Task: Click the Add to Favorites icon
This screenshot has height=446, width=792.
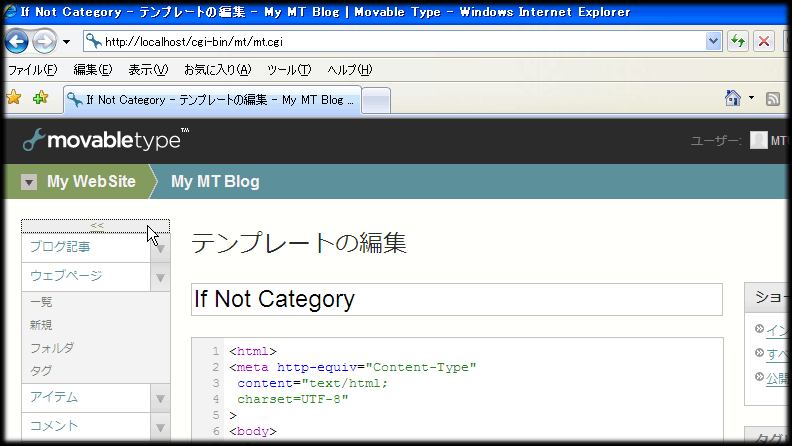Action: click(40, 98)
